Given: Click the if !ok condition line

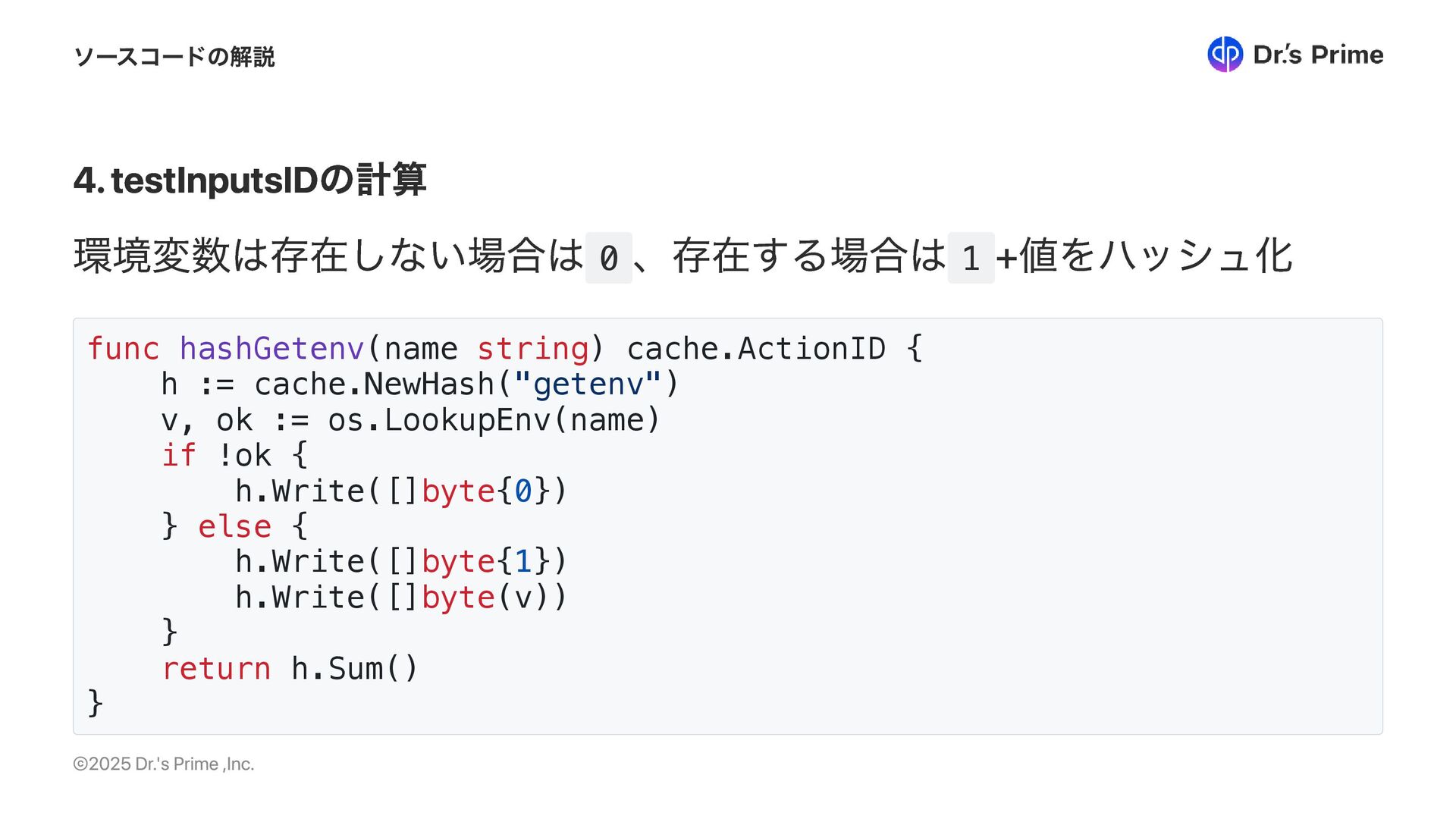Looking at the screenshot, I should pyautogui.click(x=234, y=456).
